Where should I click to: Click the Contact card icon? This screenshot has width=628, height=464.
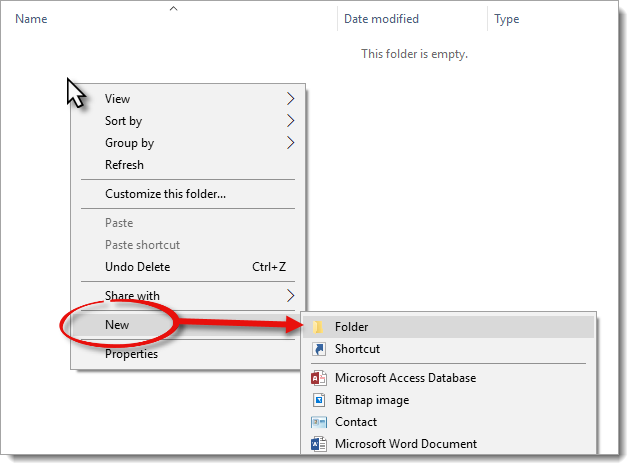(319, 422)
